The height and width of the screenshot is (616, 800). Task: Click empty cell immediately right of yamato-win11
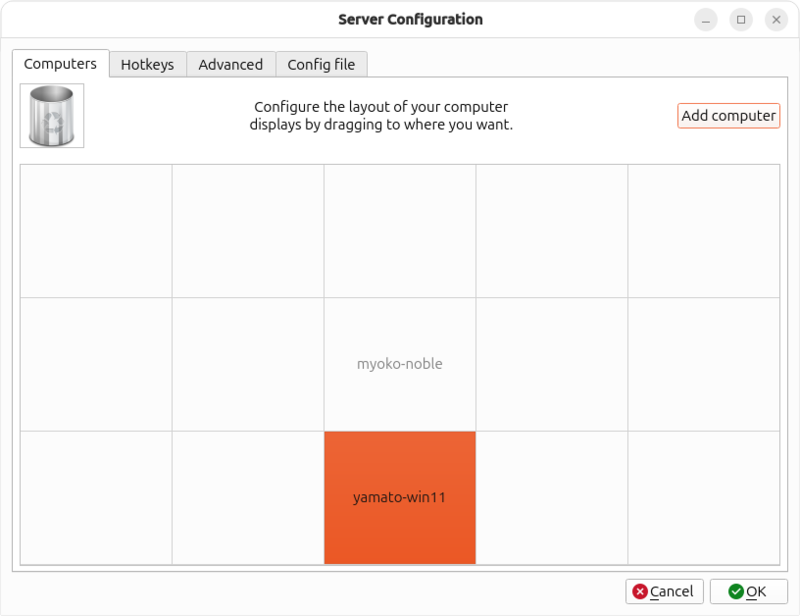click(x=552, y=497)
